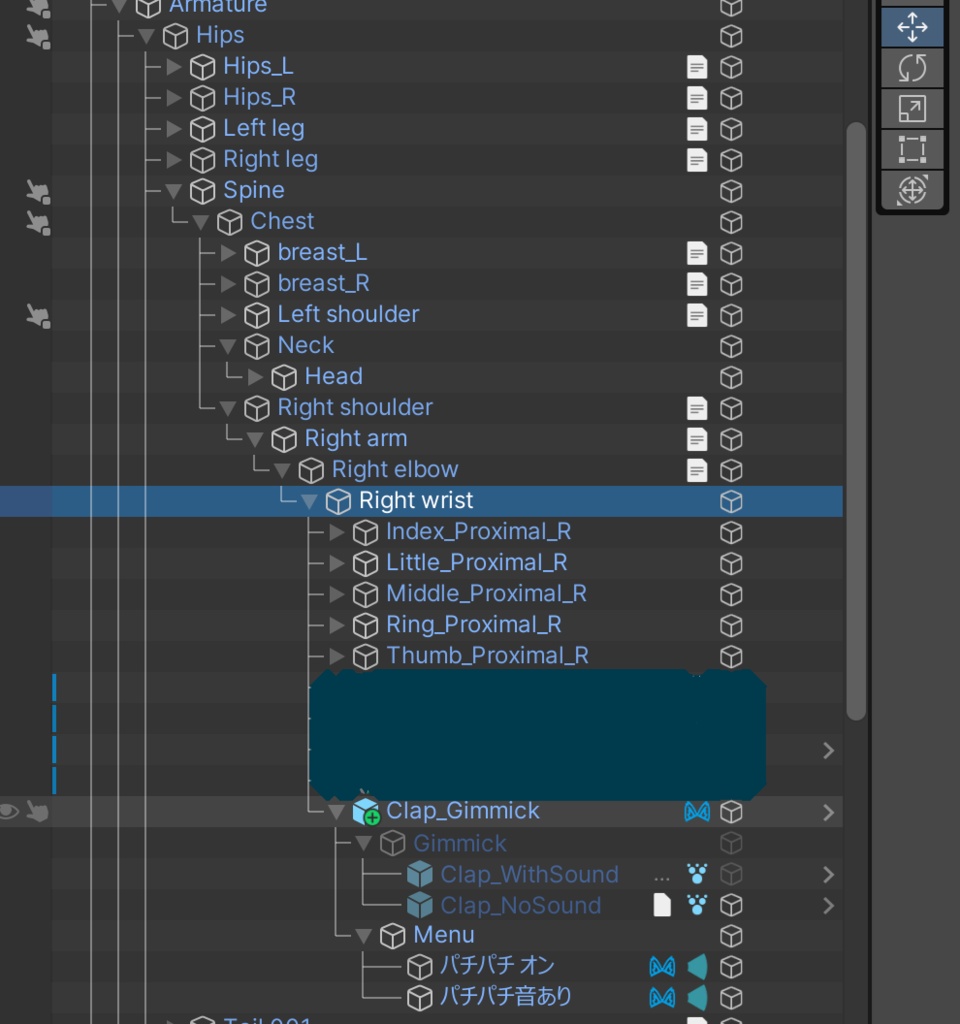Expand the Left shoulder node

pos(228,315)
